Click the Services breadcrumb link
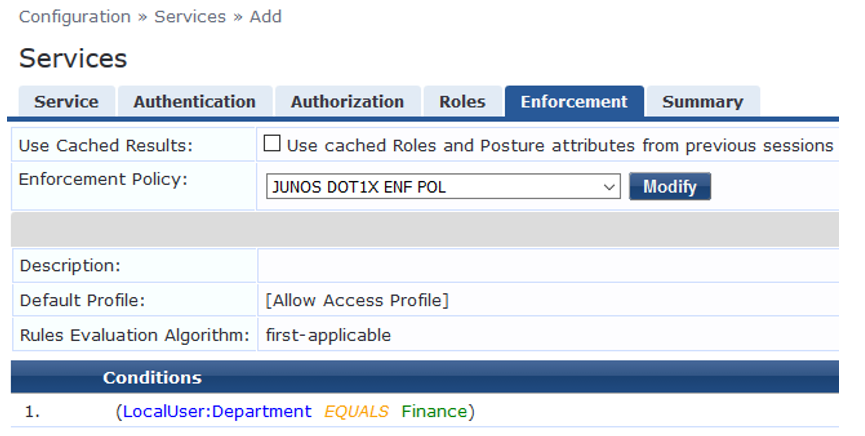865x436 pixels. [x=190, y=17]
